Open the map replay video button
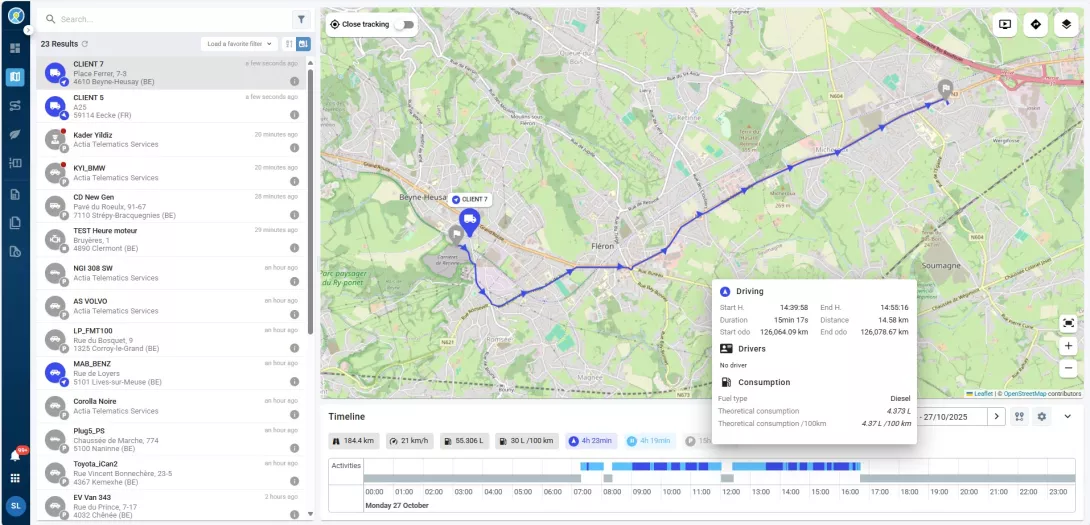The image size is (1090, 525). [1004, 24]
